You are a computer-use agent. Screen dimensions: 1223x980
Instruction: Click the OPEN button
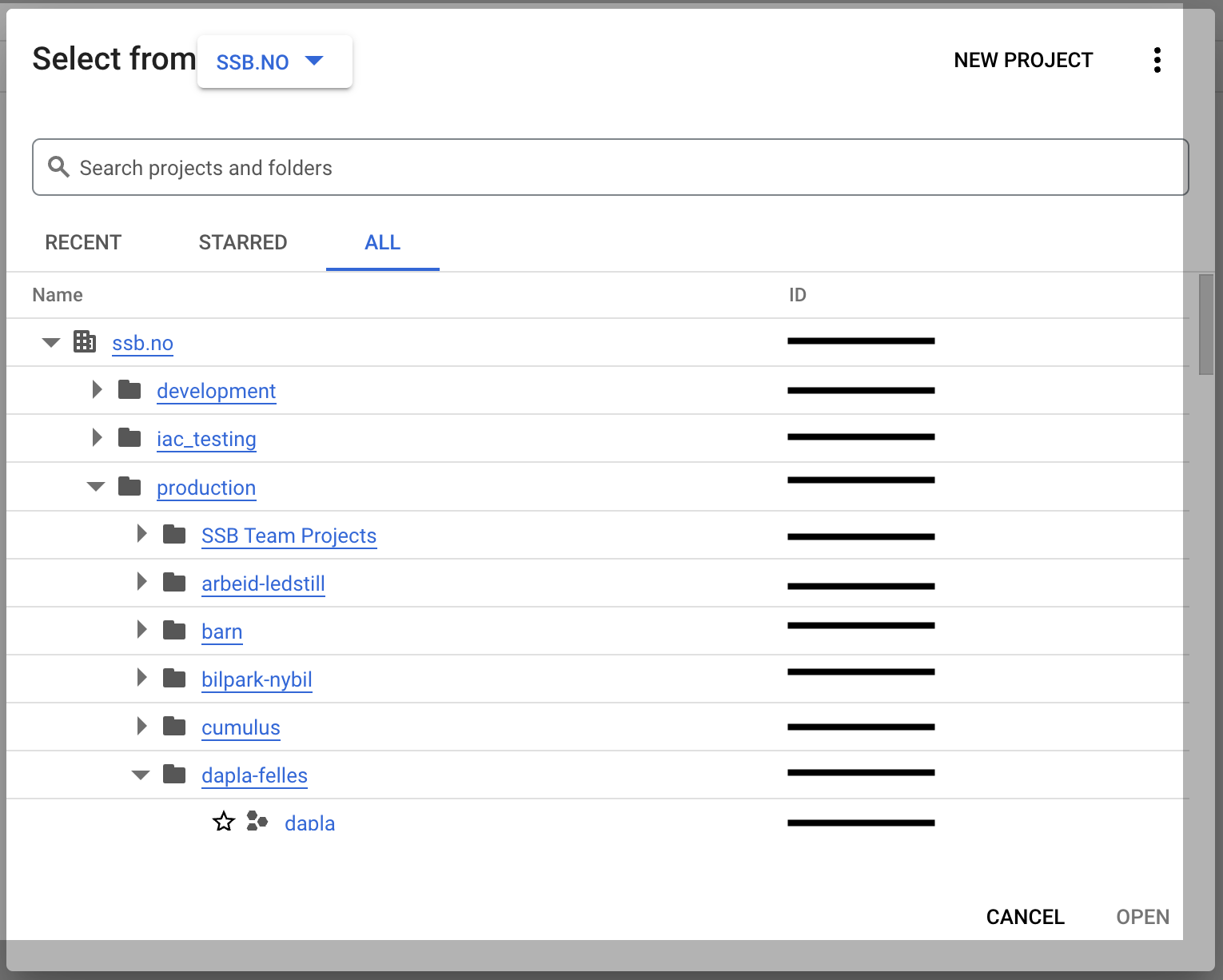click(x=1143, y=917)
